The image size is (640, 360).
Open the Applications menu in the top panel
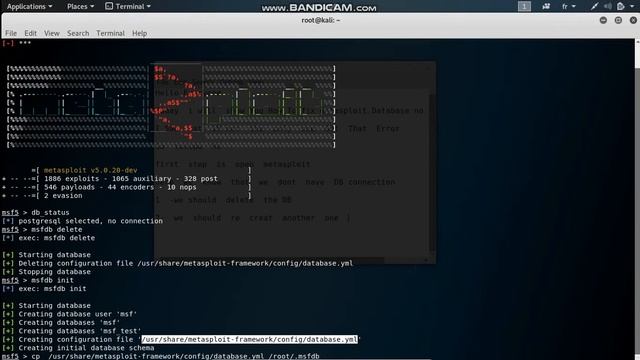coord(29,7)
